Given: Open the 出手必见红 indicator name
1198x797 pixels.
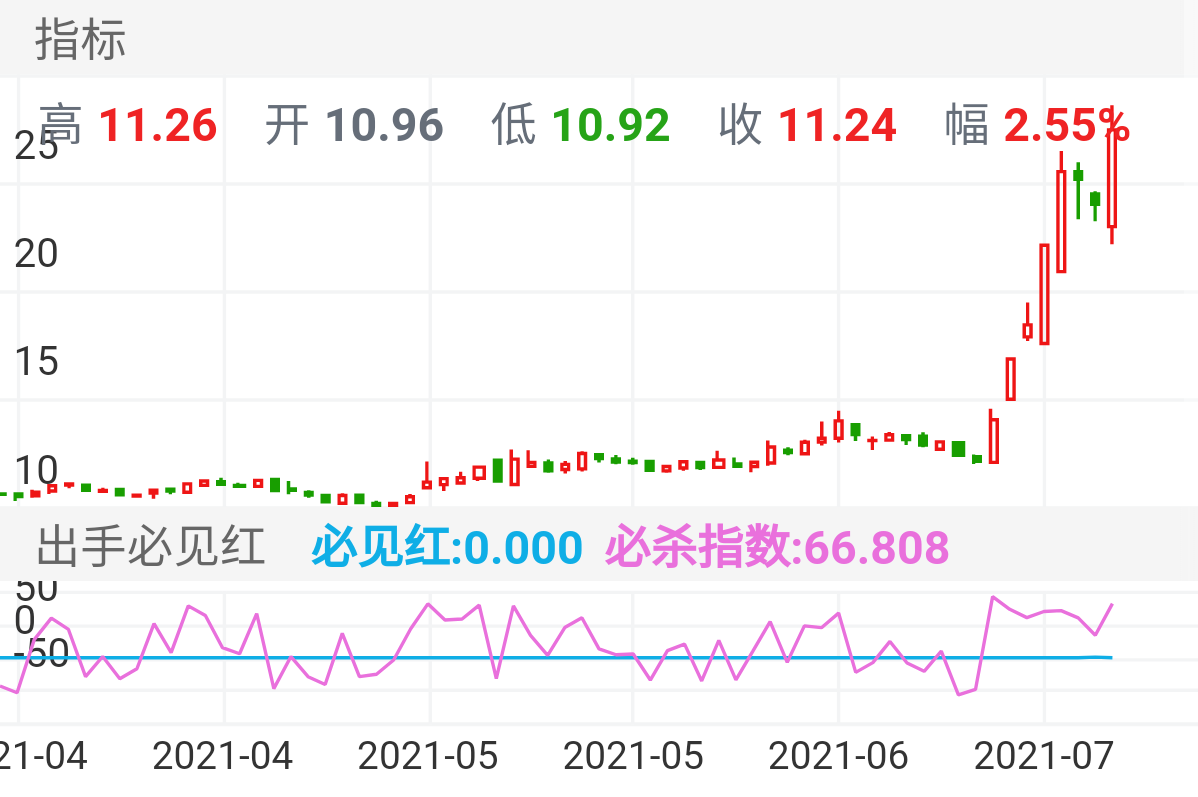Looking at the screenshot, I should point(151,548).
